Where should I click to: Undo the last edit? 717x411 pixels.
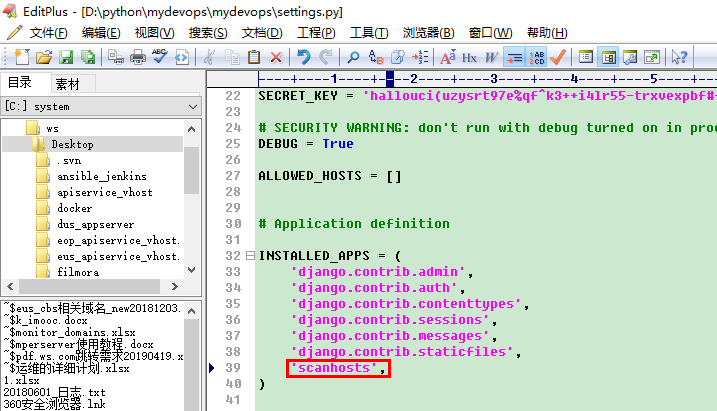(304, 57)
